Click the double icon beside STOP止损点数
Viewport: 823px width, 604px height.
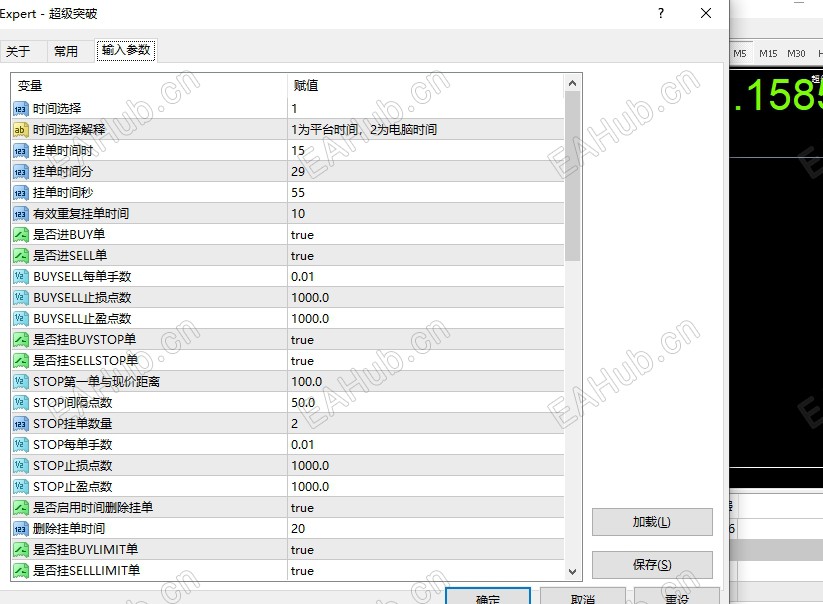[x=20, y=465]
